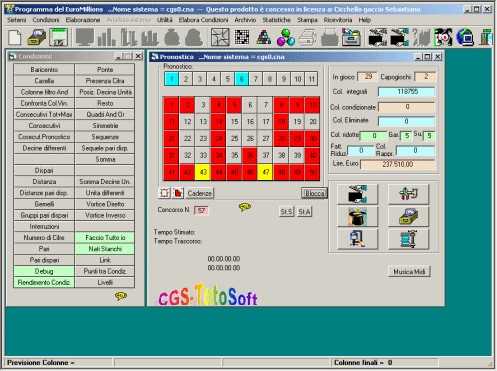Click the greyed-out money bag toolbar icon

pyautogui.click(x=172, y=37)
